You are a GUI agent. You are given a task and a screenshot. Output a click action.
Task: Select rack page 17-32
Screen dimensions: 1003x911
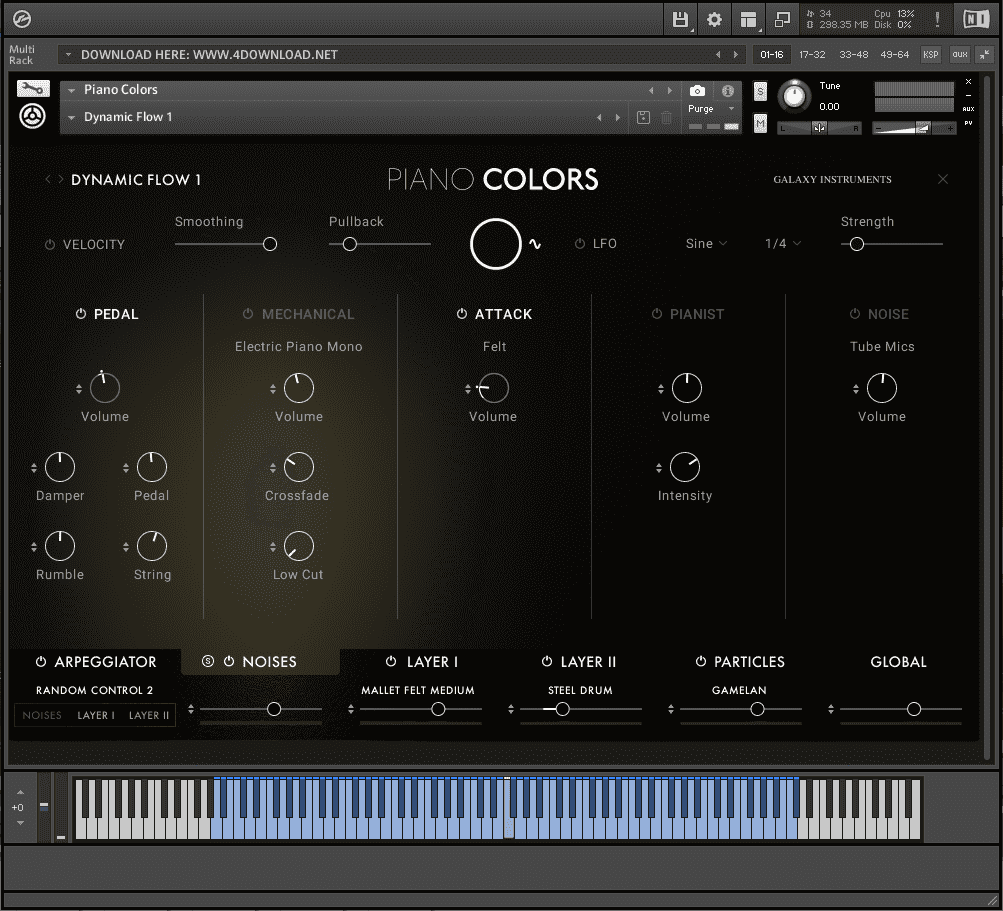point(812,54)
